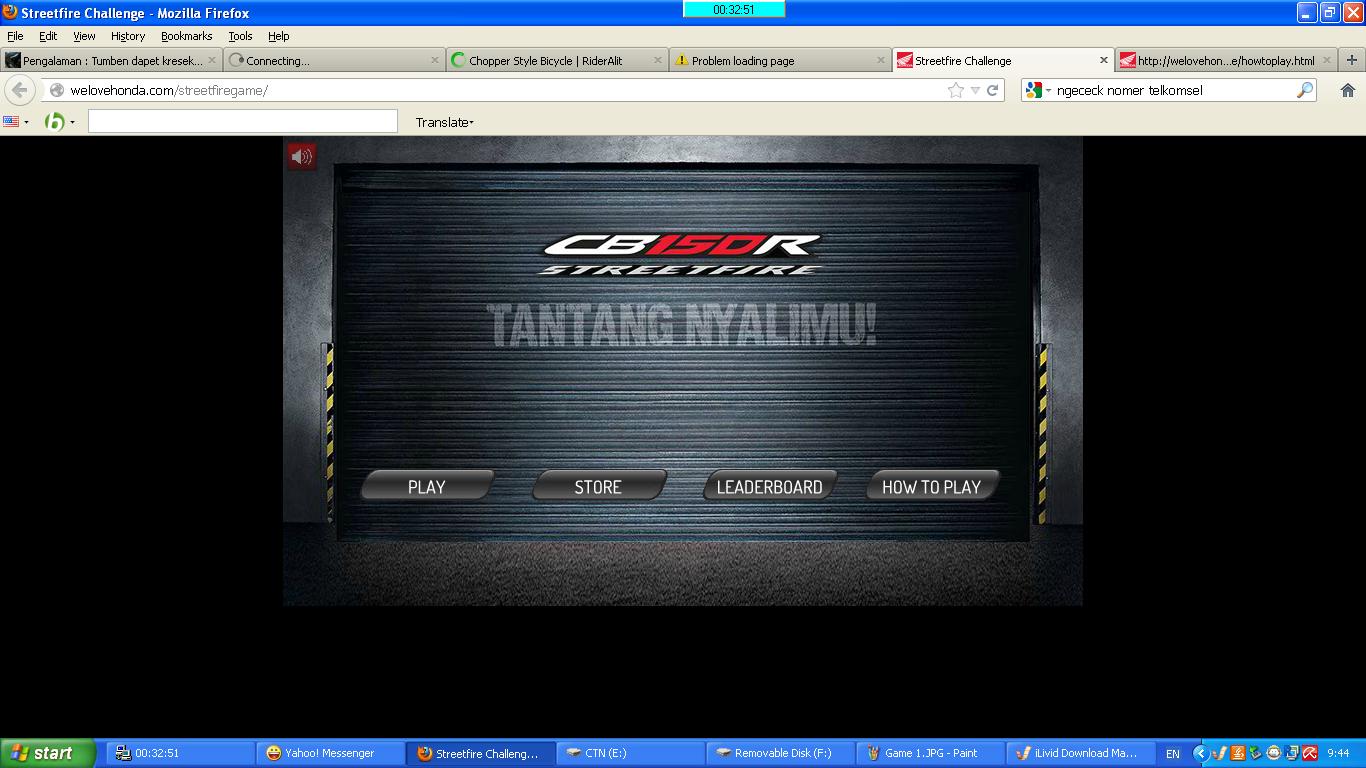Click the browser back arrow button
Image resolution: width=1366 pixels, height=768 pixels.
click(20, 90)
